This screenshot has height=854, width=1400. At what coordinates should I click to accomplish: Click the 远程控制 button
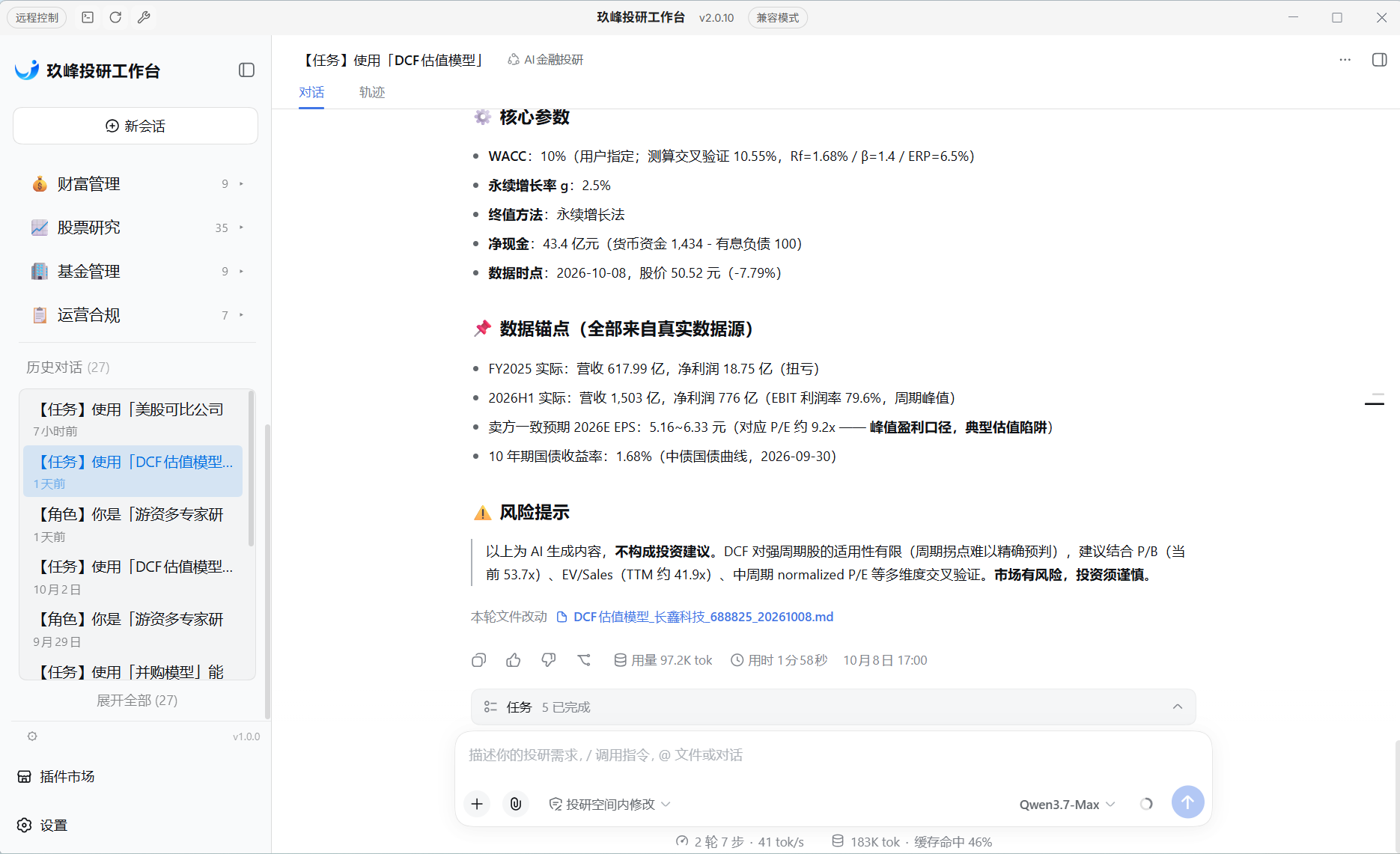(x=37, y=17)
